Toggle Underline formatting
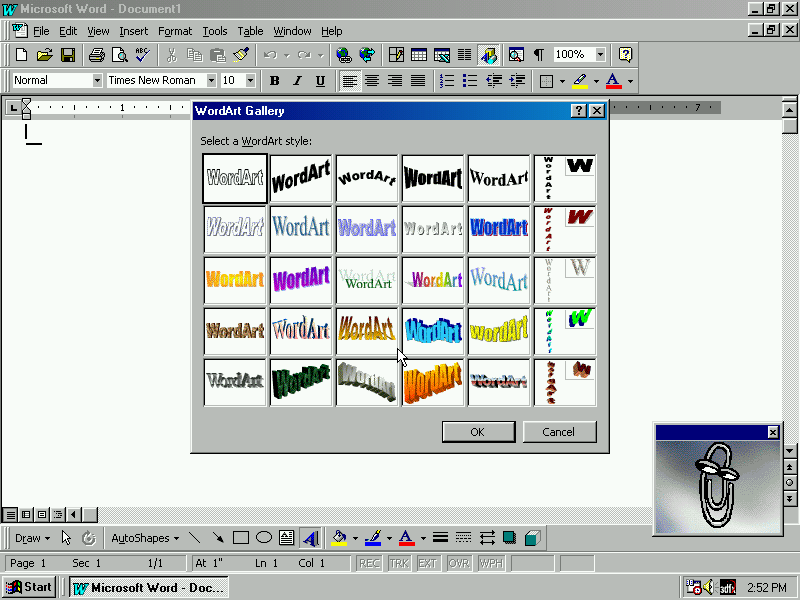The width and height of the screenshot is (800, 600). tap(320, 81)
